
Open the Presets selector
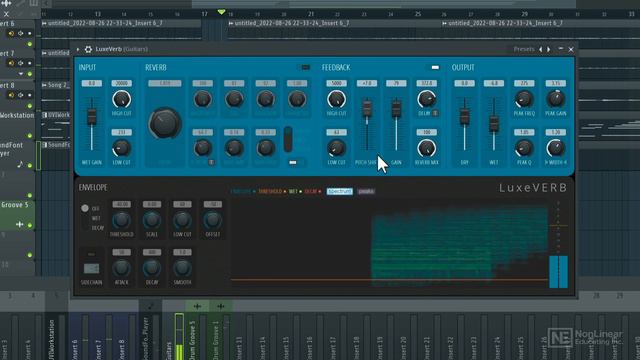pos(524,49)
